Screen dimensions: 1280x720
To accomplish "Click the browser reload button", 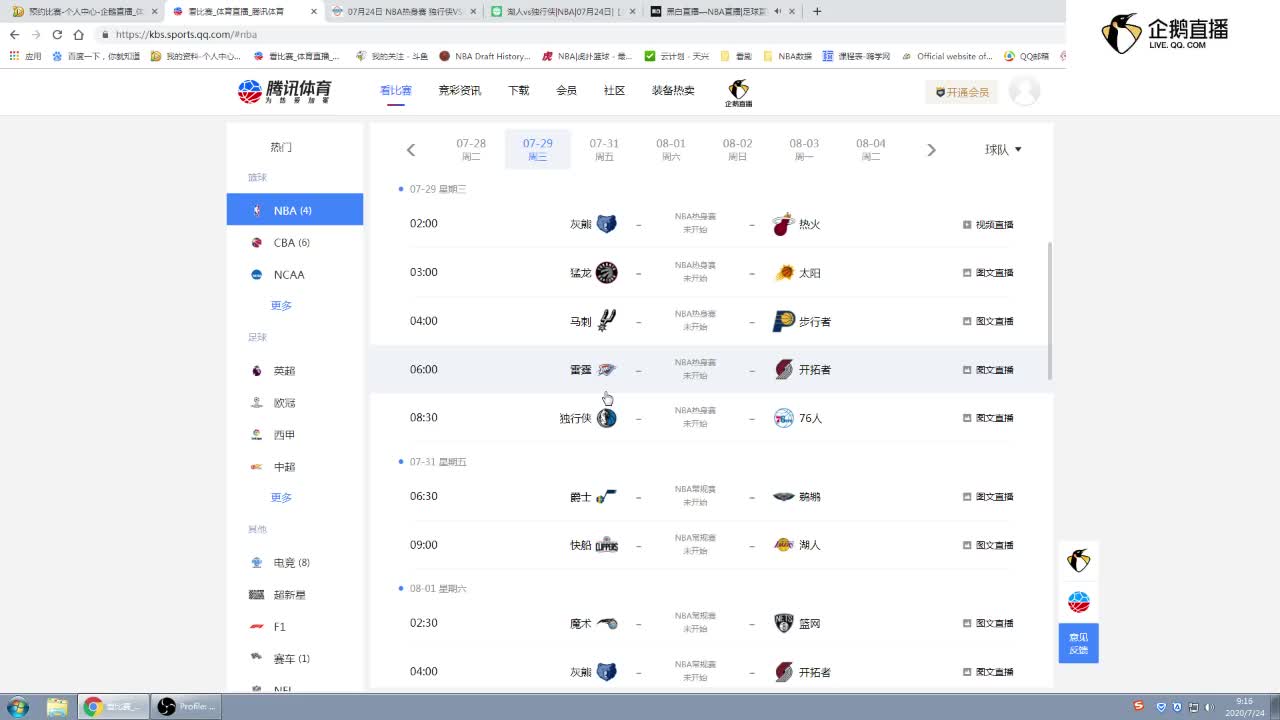I will pyautogui.click(x=57, y=34).
